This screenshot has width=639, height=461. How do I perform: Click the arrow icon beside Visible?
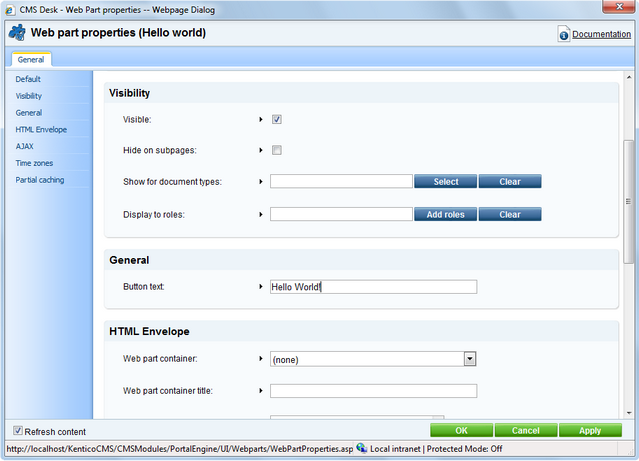click(x=260, y=120)
